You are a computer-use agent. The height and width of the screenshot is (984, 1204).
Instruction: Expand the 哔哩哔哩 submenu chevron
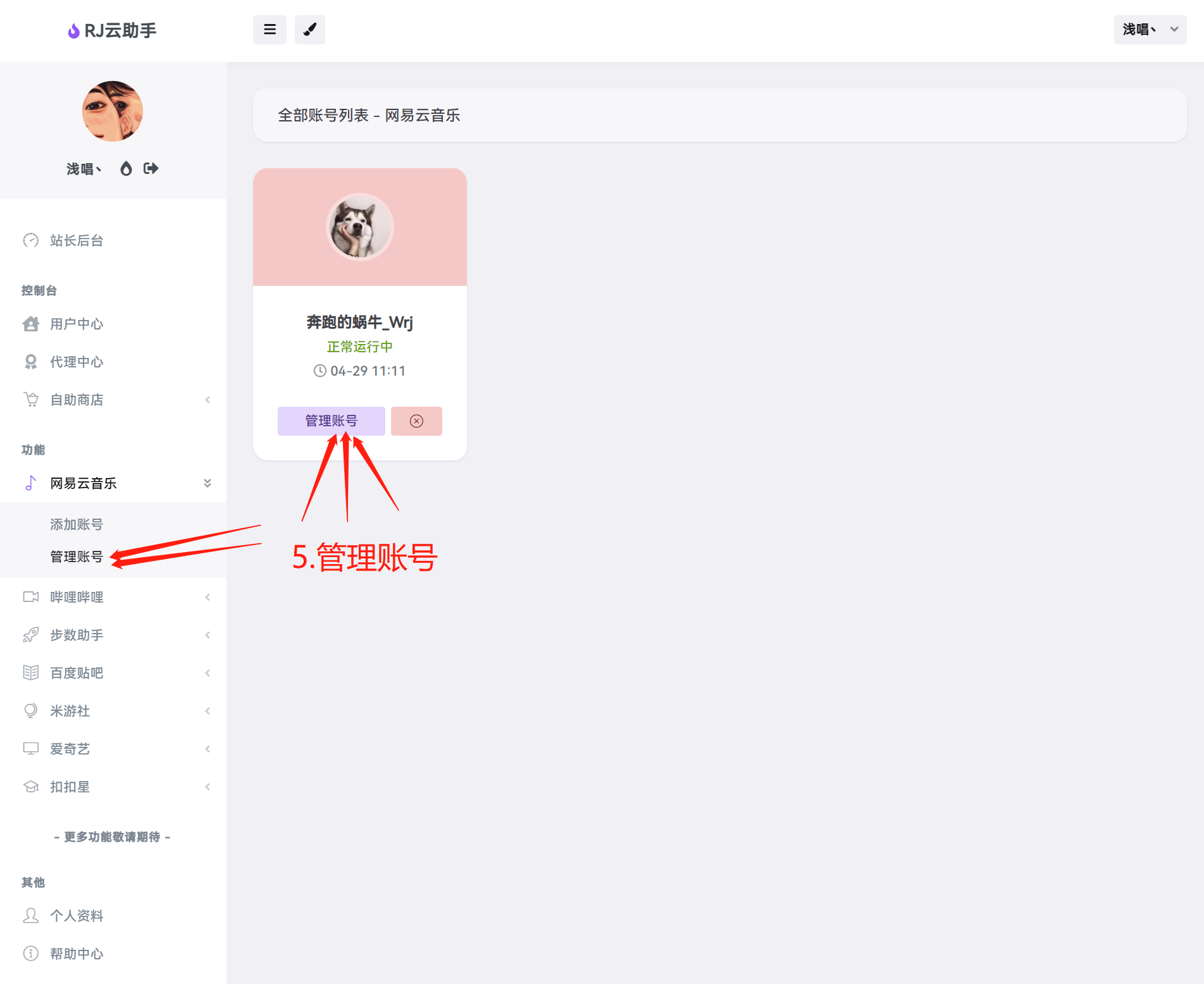(208, 597)
